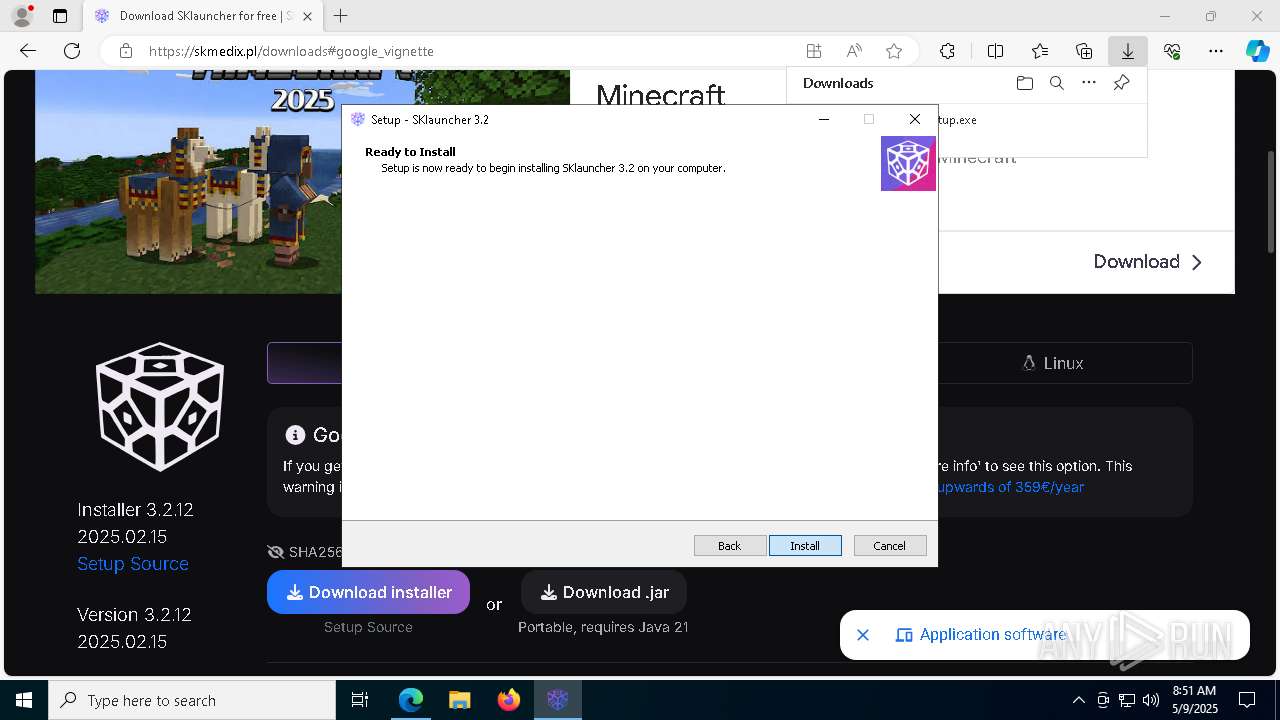Click the Minecraft 2025 llama image

189,181
